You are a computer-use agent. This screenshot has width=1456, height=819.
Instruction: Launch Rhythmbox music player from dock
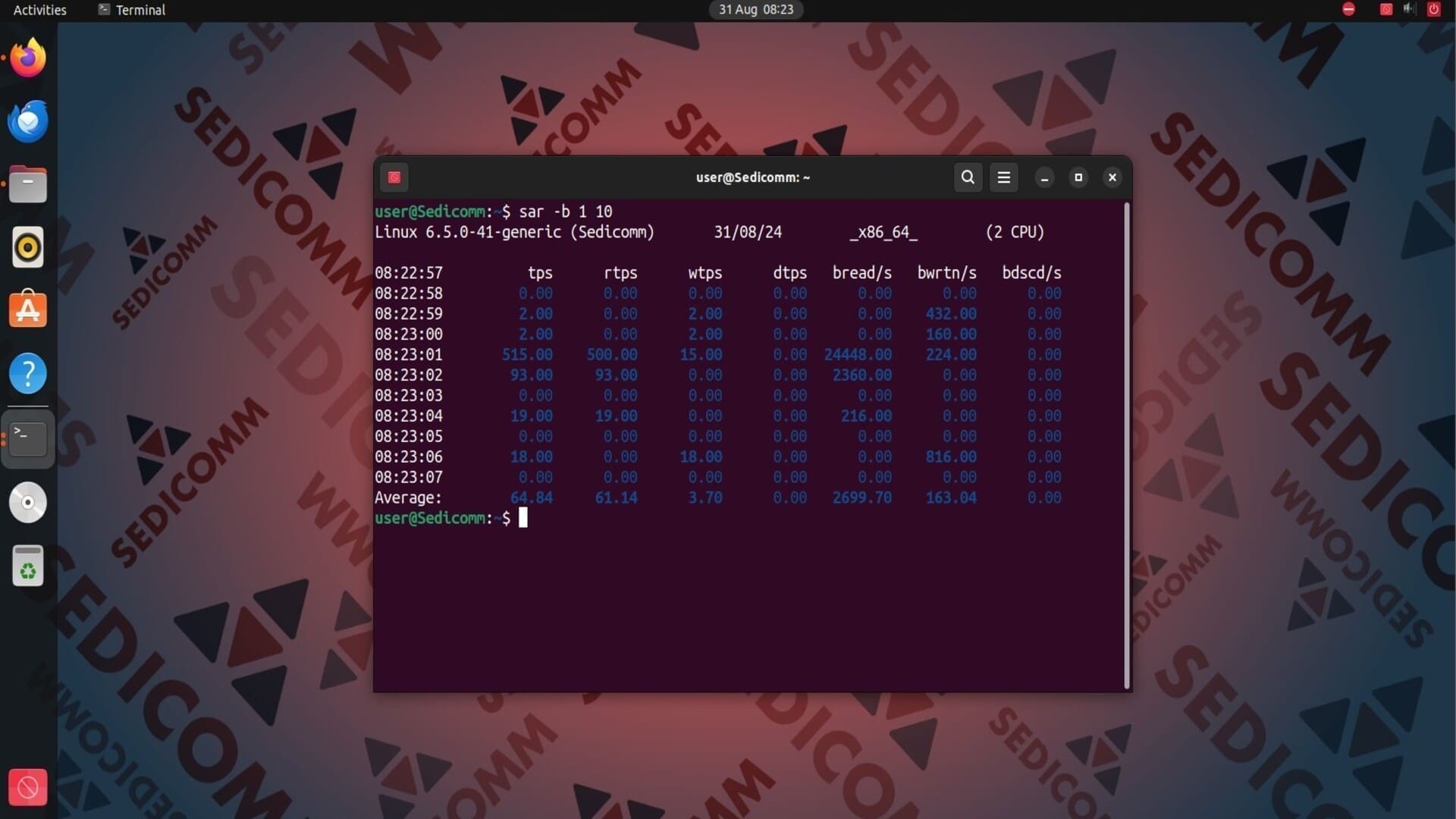[x=28, y=247]
